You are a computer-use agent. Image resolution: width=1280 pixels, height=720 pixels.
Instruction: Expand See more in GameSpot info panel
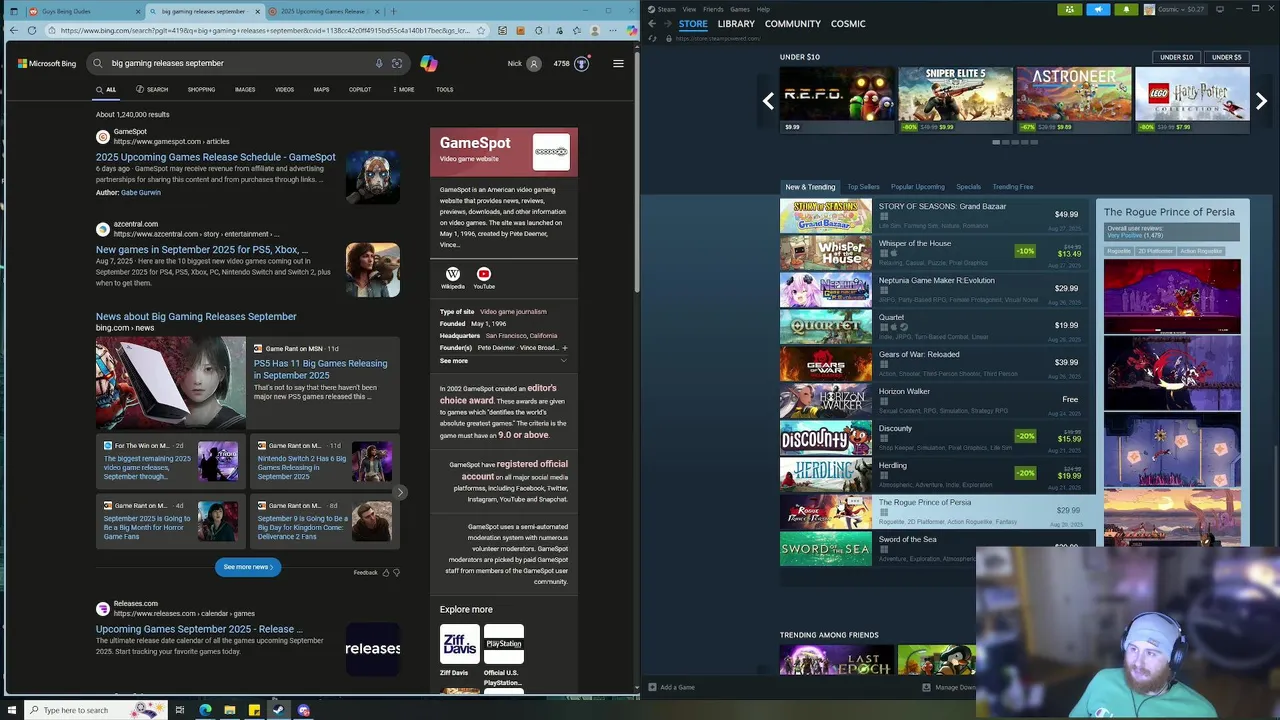point(503,361)
